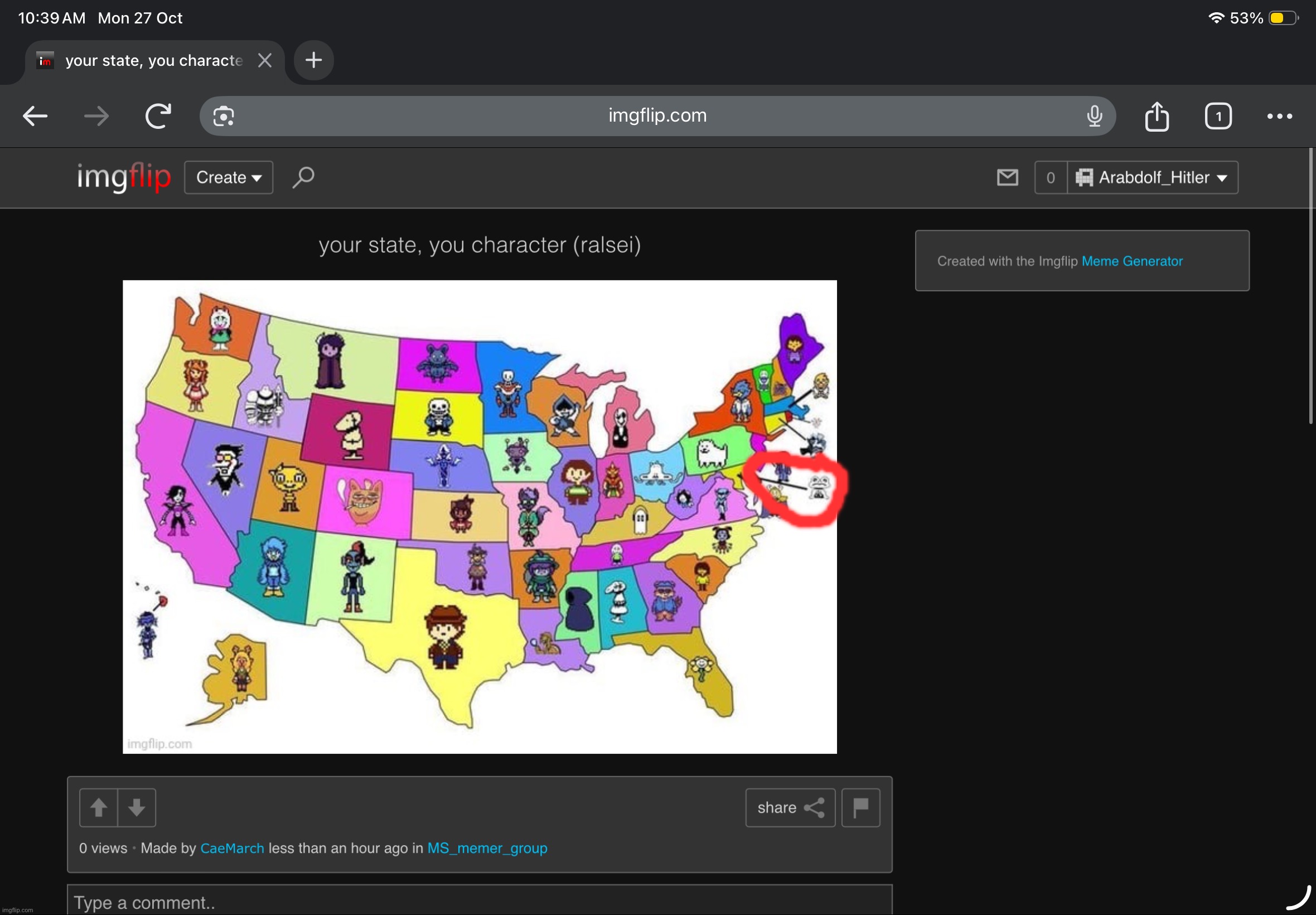This screenshot has height=915, width=1316.
Task: Open the browser three-dots menu
Action: pyautogui.click(x=1279, y=117)
